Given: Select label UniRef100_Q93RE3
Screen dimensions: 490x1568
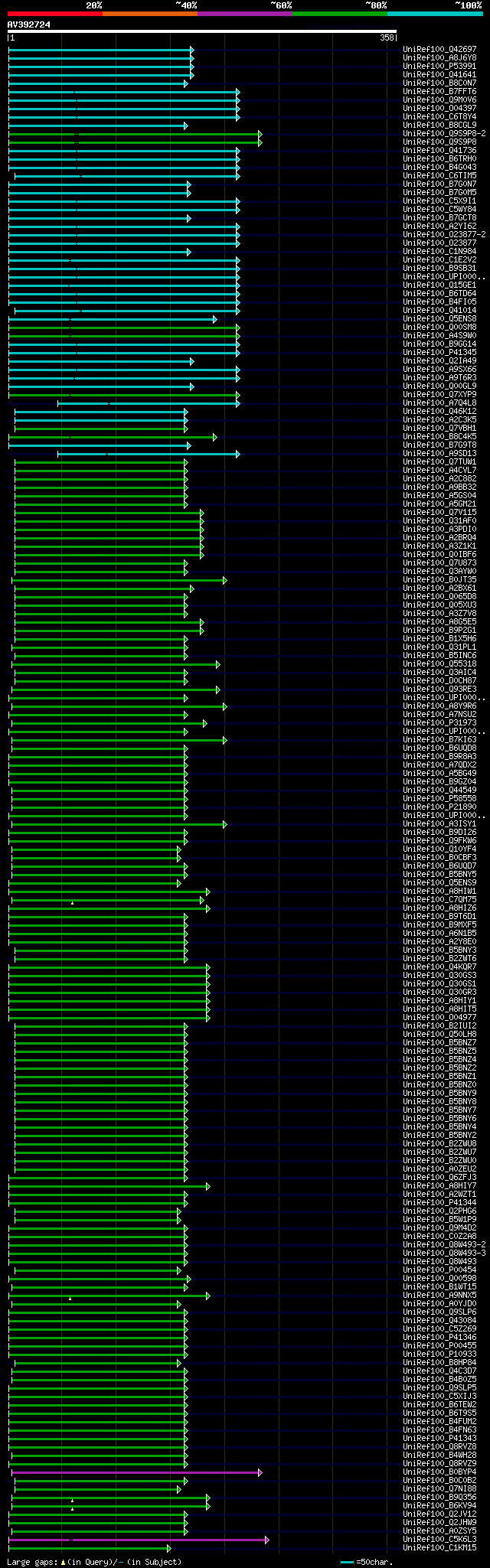Looking at the screenshot, I should [439, 689].
